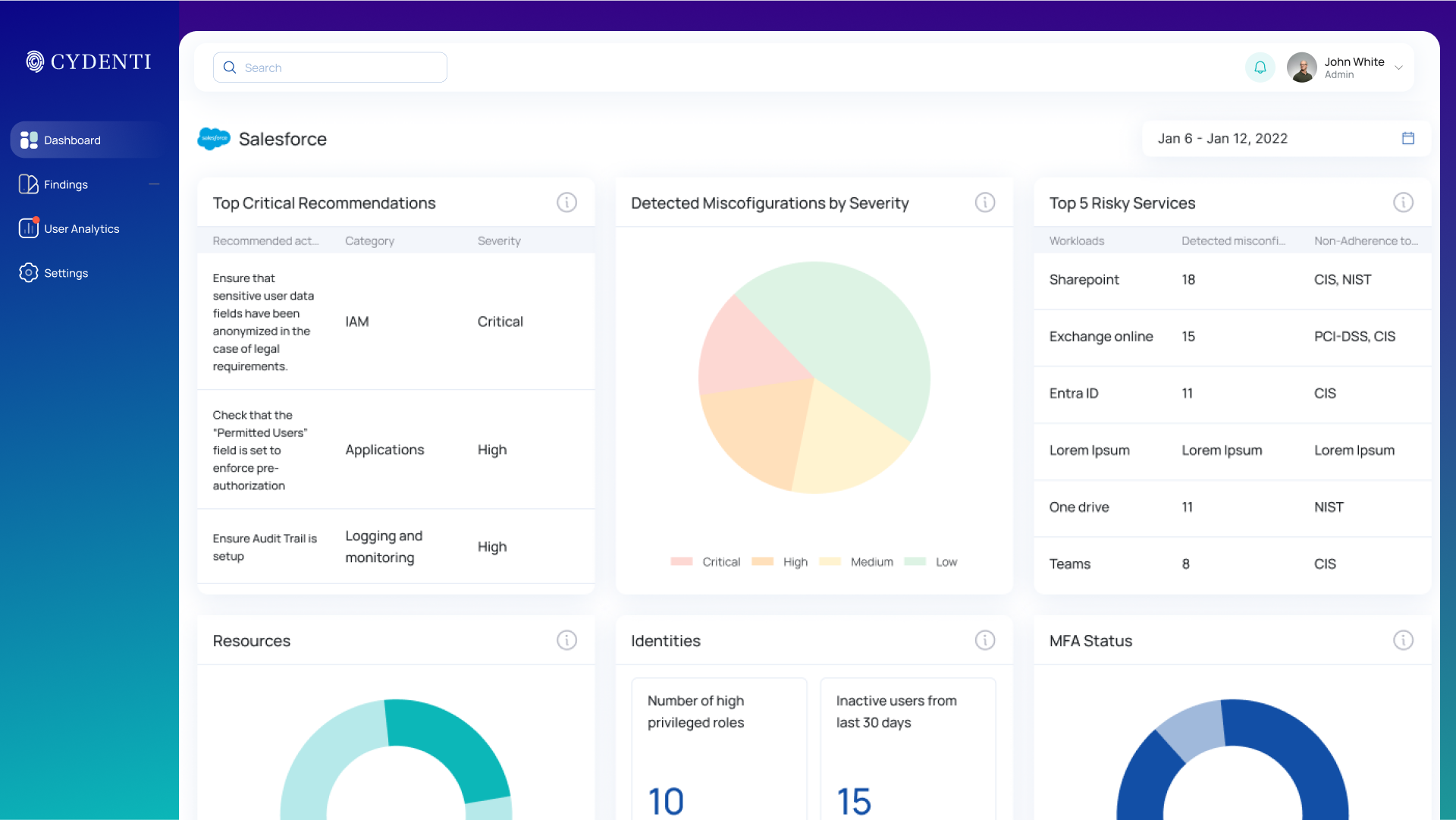Show info for Identities card
This screenshot has width=1456, height=820.
tap(985, 640)
